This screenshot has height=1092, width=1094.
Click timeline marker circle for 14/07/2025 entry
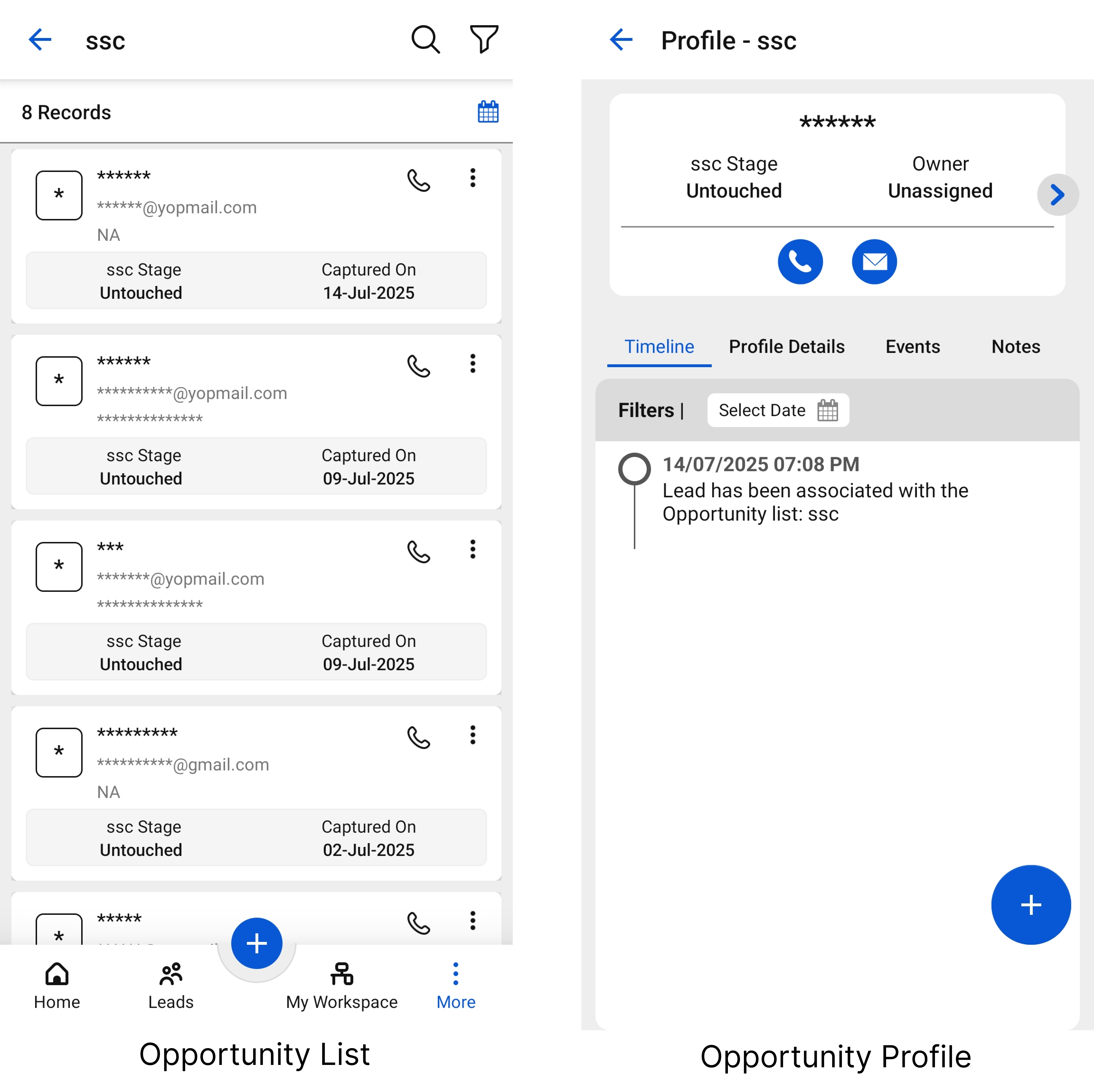(x=634, y=469)
